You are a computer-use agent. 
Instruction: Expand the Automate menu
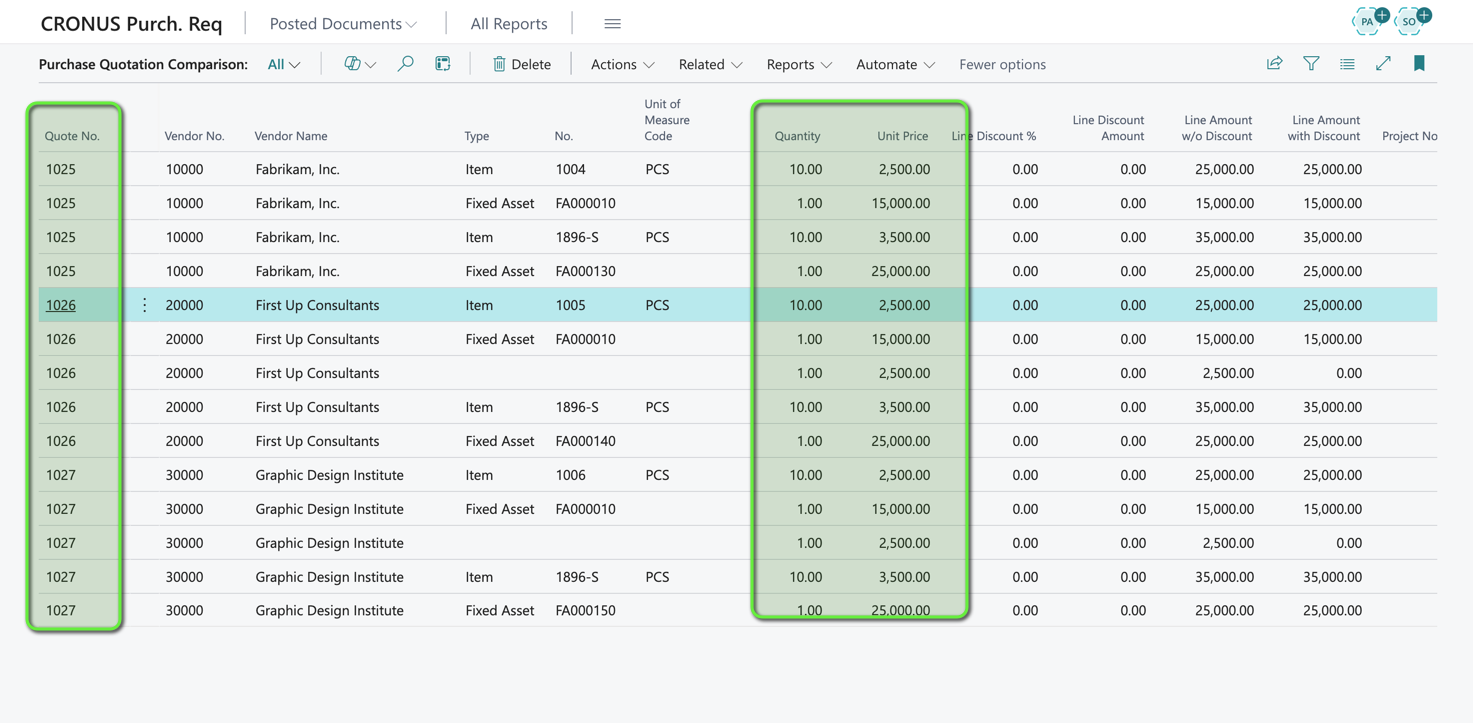click(895, 64)
